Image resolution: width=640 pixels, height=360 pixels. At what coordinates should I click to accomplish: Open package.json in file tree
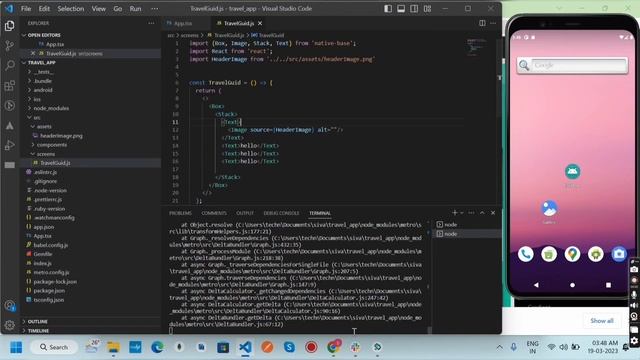pyautogui.click(x=49, y=291)
